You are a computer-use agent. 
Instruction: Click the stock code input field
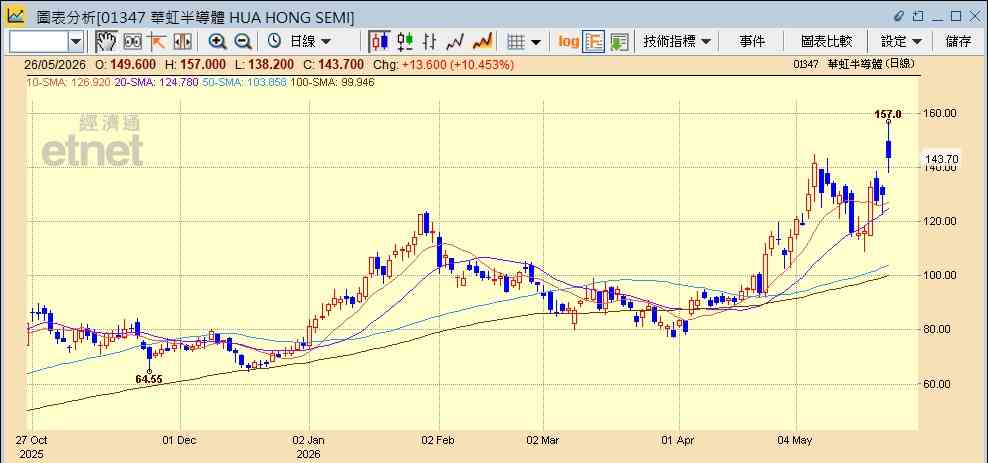point(38,42)
